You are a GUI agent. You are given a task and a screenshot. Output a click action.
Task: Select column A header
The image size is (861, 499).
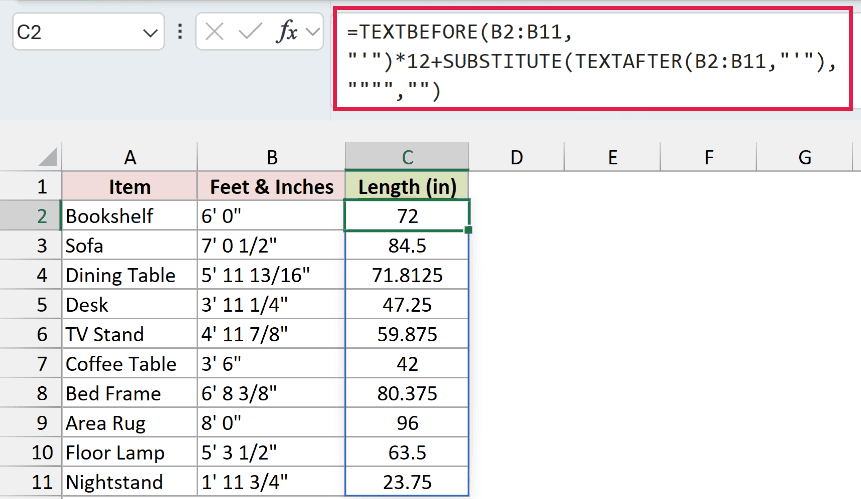[x=130, y=157]
